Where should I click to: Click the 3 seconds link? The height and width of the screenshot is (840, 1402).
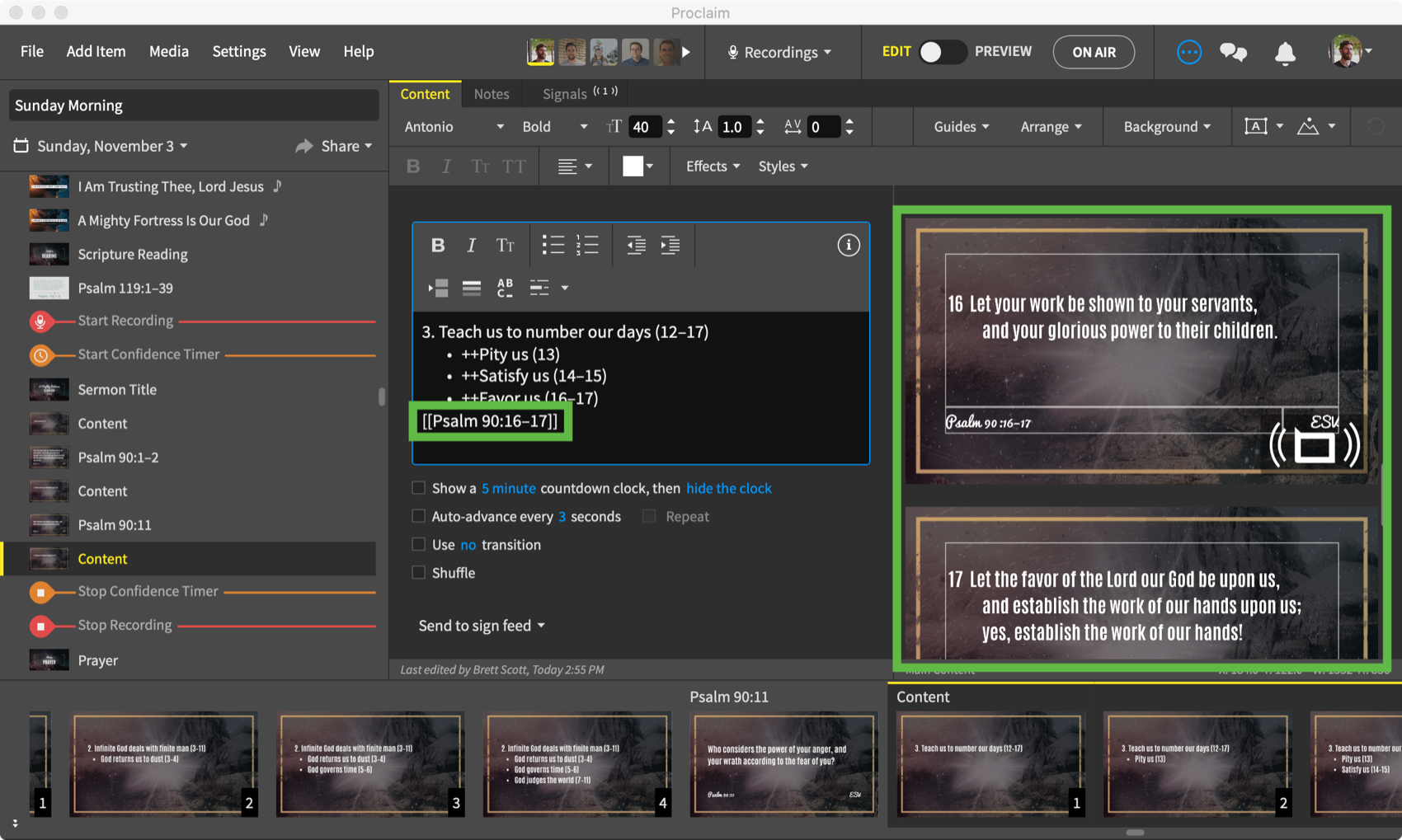(562, 516)
